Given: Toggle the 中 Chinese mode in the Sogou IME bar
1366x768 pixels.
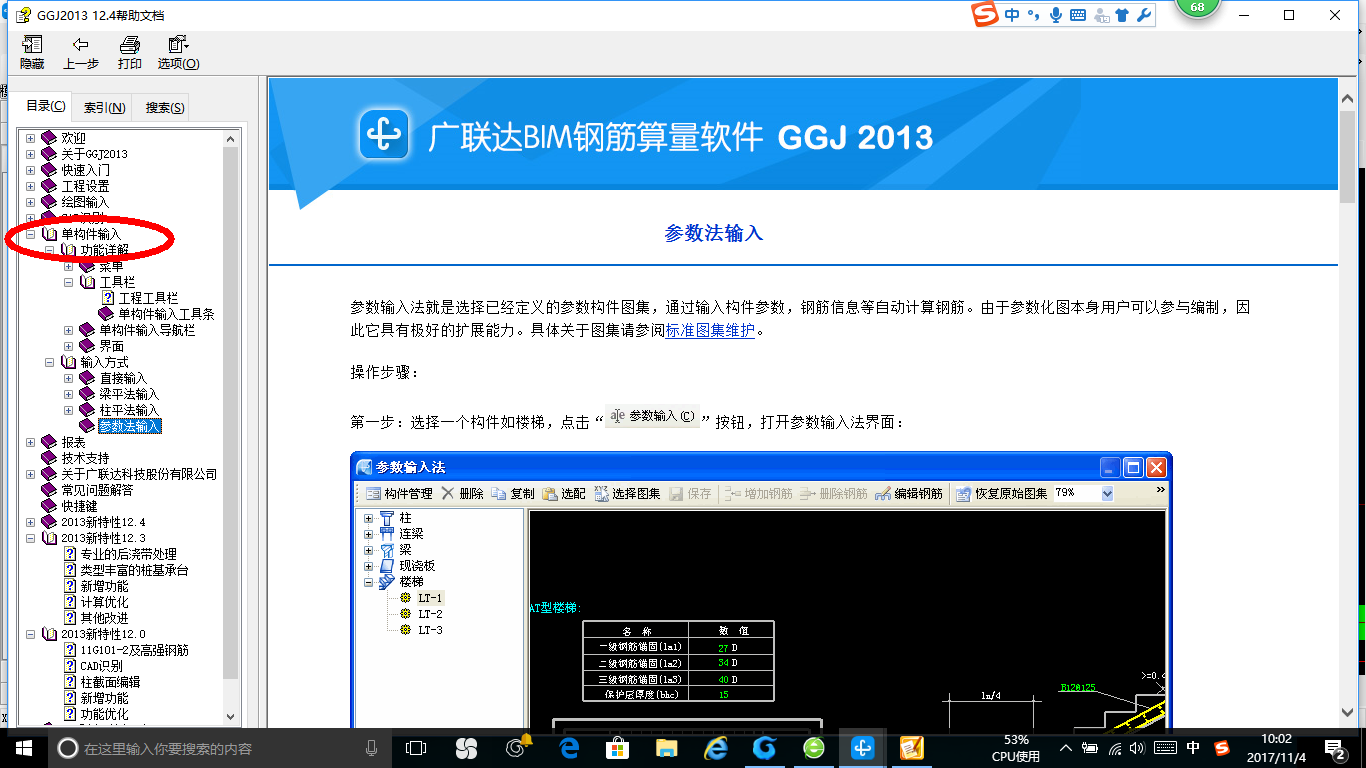Looking at the screenshot, I should (1012, 15).
